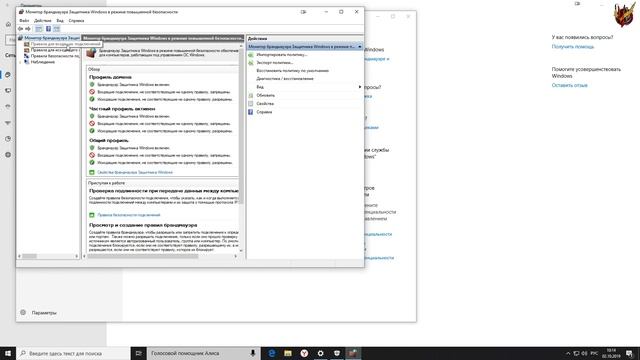Show hidden tray icons chevron

568,353
